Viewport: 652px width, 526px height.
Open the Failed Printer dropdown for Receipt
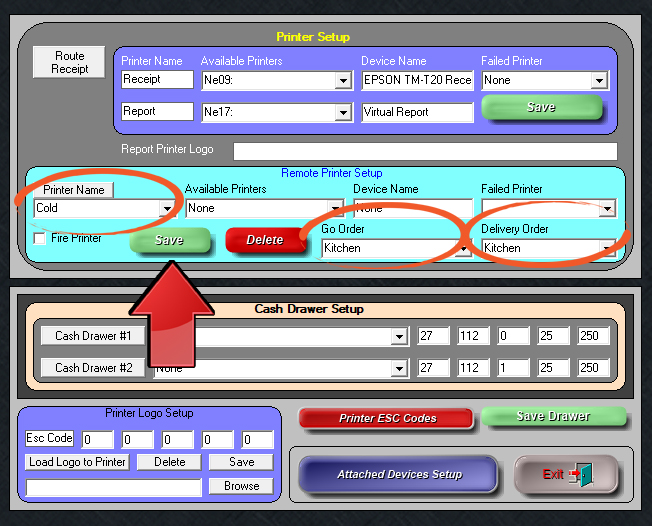coord(598,81)
